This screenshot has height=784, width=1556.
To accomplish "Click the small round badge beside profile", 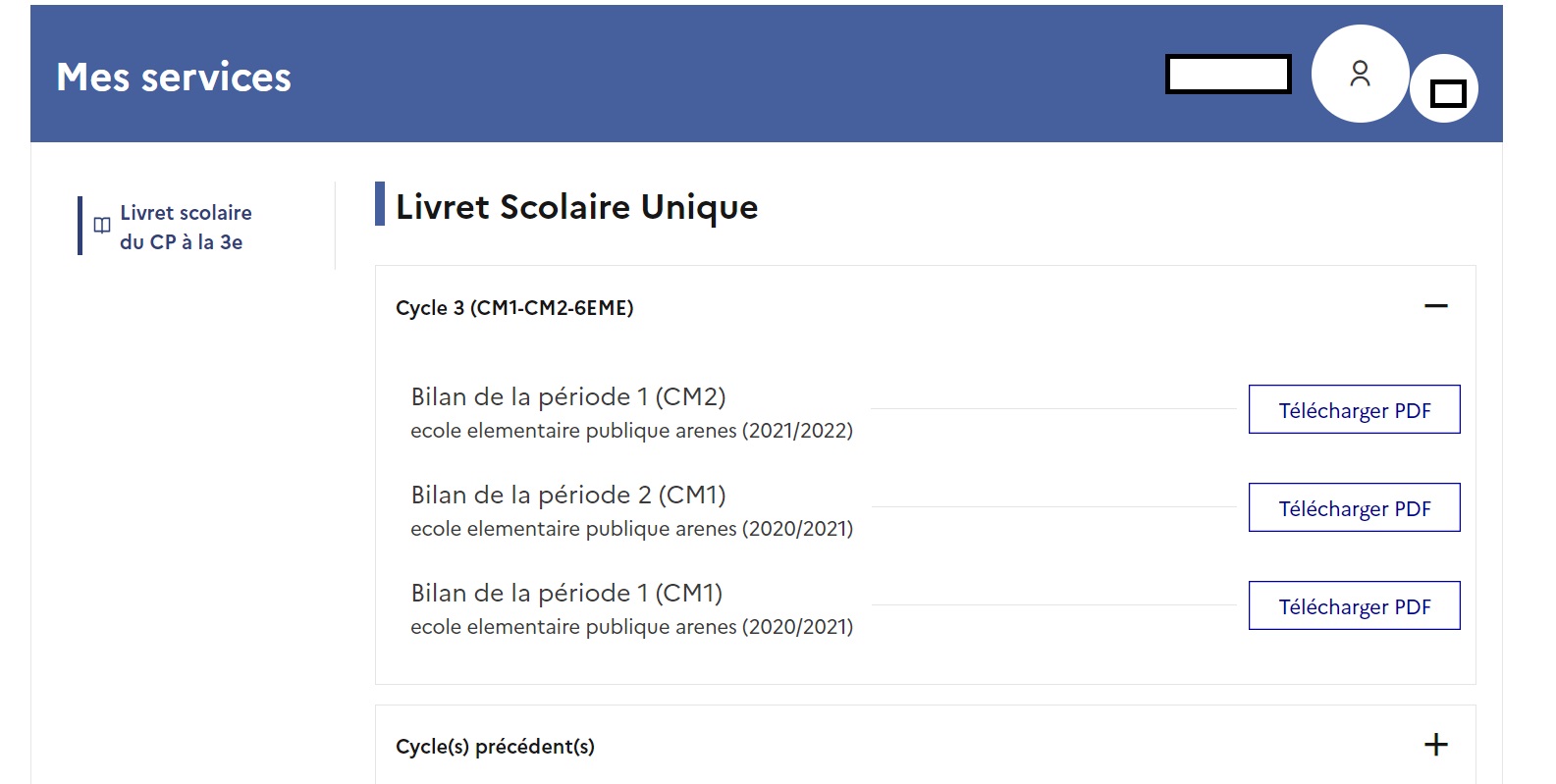I will coord(1446,91).
